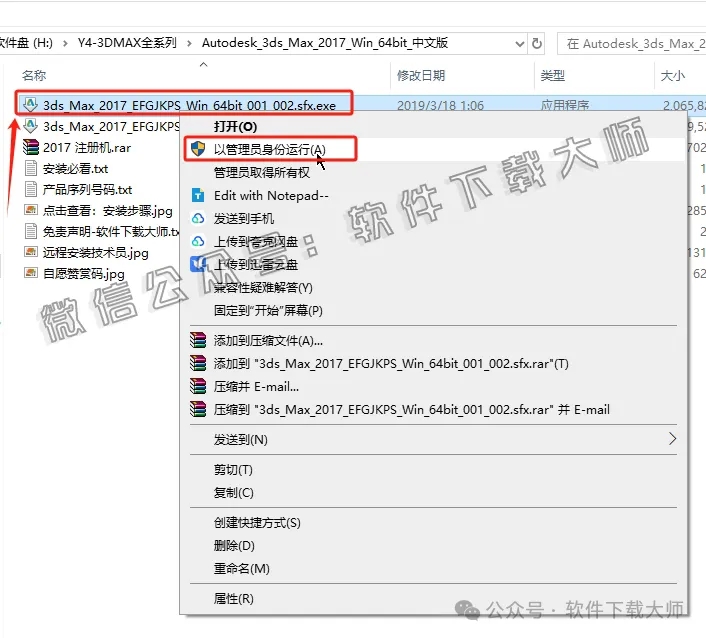This screenshot has height=638, width=706.
Task: Select 上传到夸克网盘 menu entry
Action: (x=256, y=242)
